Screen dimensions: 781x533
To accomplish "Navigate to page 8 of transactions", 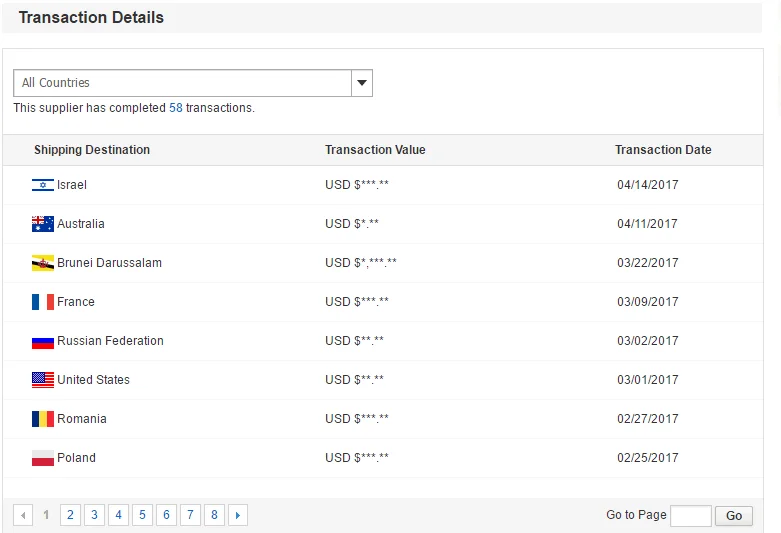I will 214,515.
